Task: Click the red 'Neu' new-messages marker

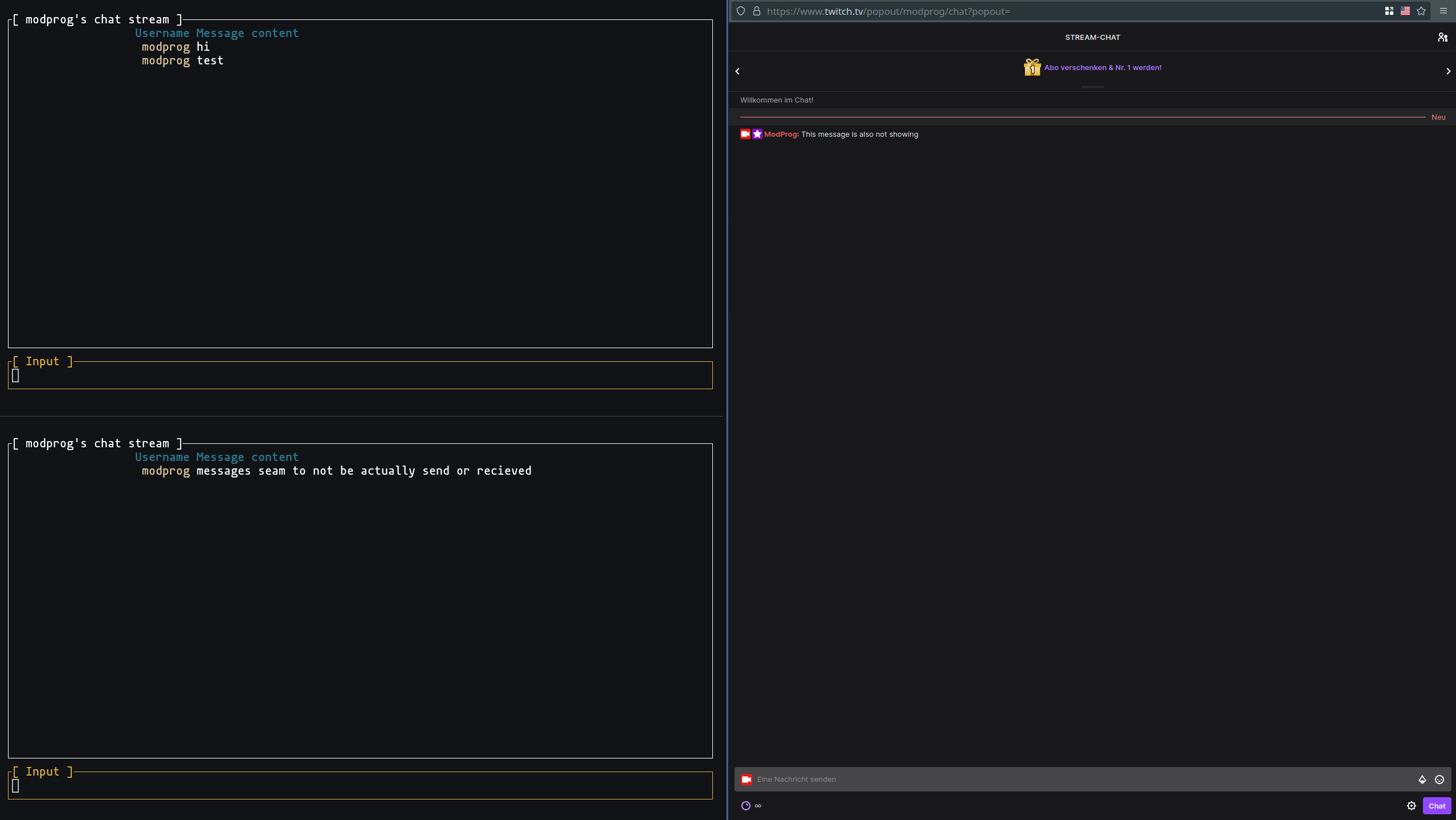Action: pyautogui.click(x=1438, y=117)
